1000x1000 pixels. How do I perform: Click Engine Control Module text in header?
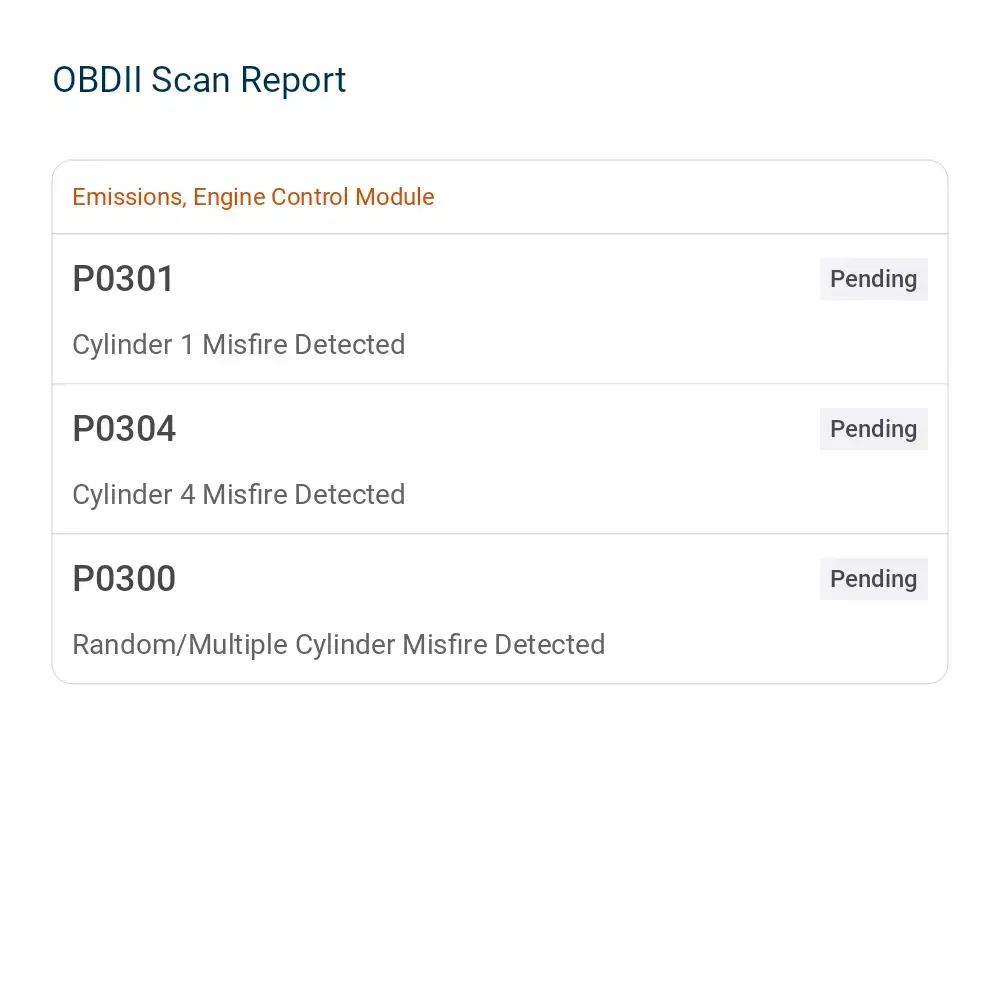click(x=314, y=197)
